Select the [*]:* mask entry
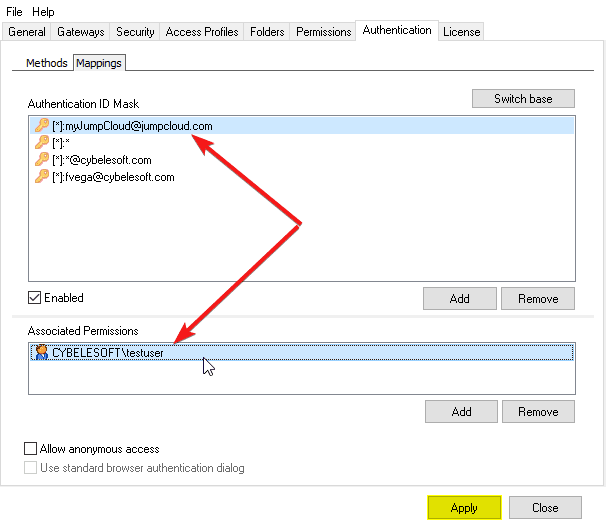This screenshot has height=528, width=606. click(x=302, y=143)
